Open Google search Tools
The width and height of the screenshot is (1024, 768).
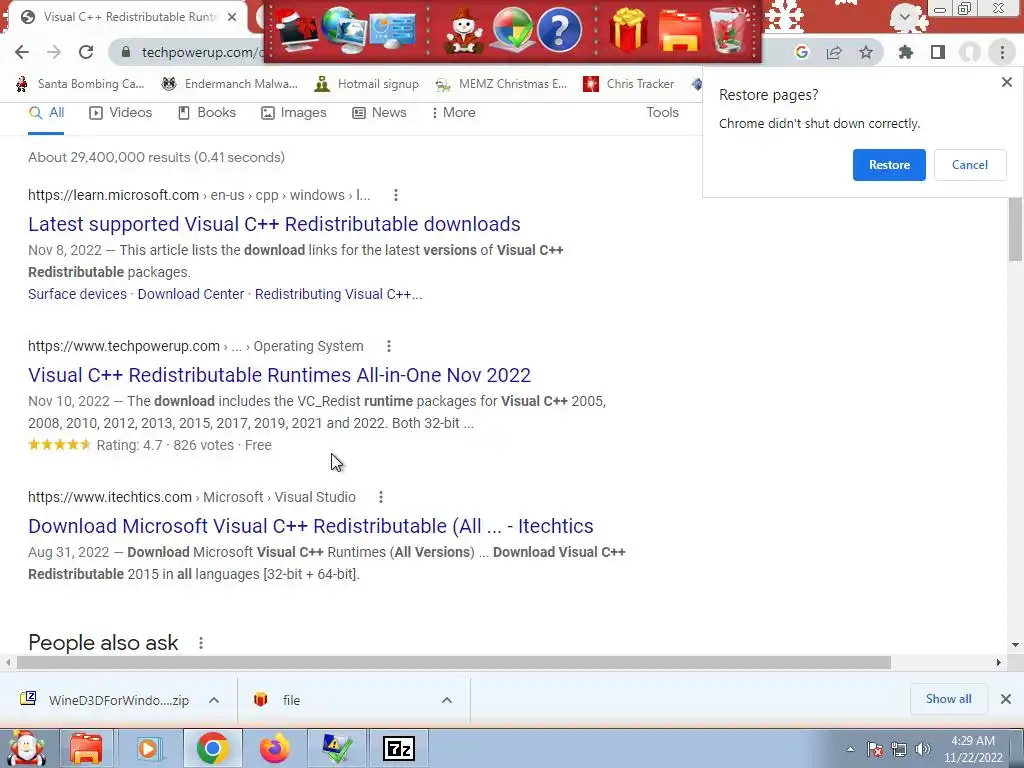point(662,112)
